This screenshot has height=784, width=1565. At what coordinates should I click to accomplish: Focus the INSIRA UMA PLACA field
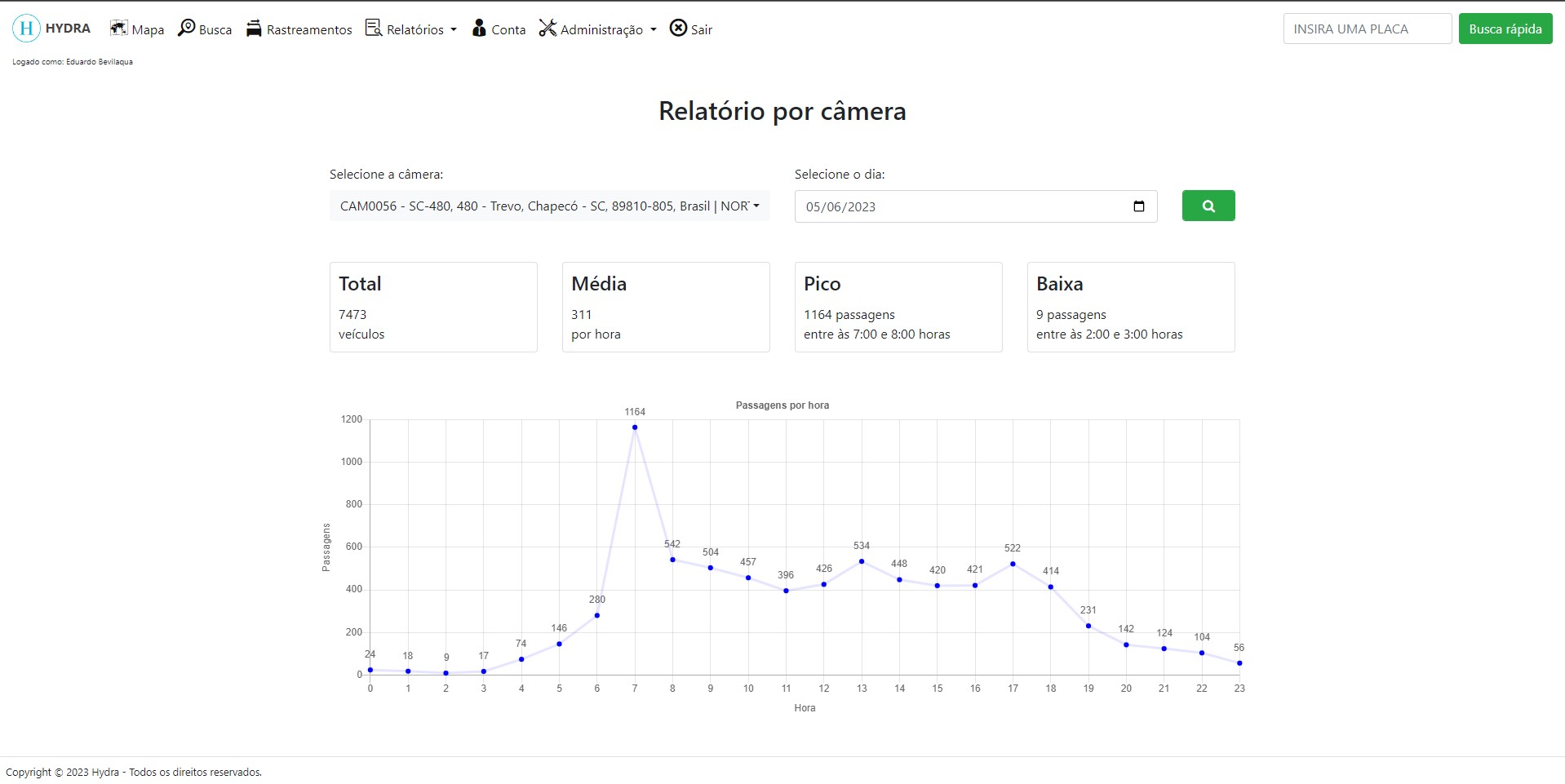1368,29
